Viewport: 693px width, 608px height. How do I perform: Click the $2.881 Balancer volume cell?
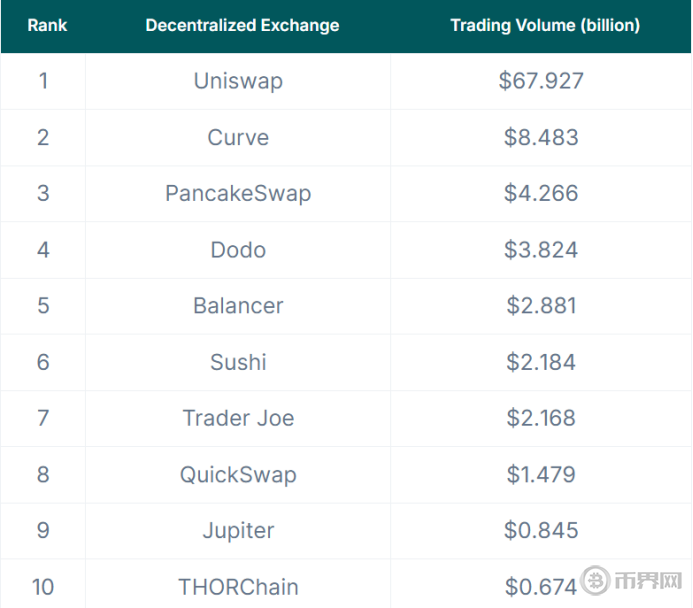pos(541,305)
